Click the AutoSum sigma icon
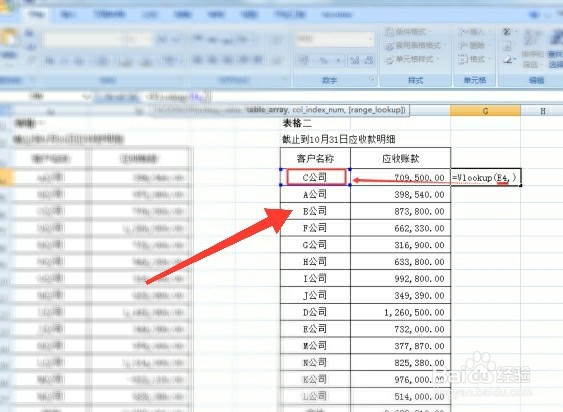The height and width of the screenshot is (412, 563). 507,32
